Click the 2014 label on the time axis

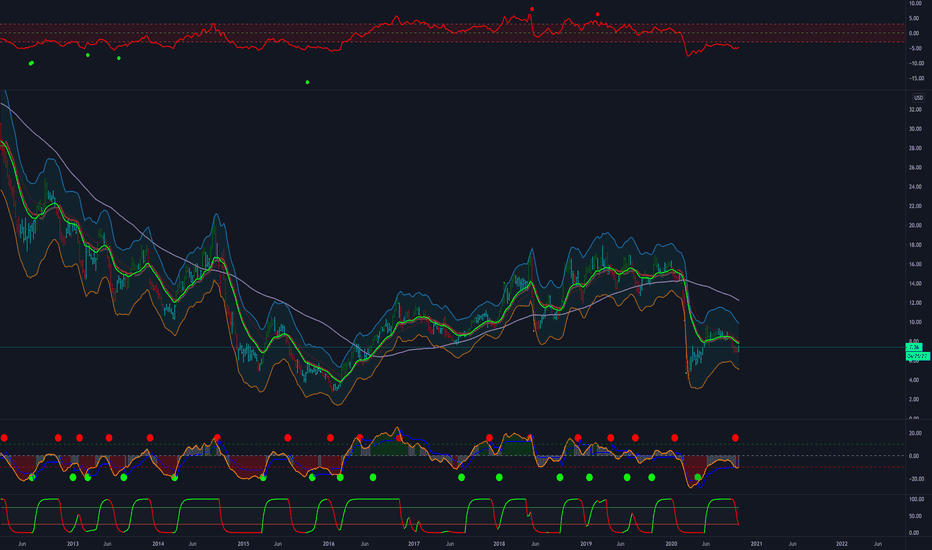pyautogui.click(x=158, y=543)
